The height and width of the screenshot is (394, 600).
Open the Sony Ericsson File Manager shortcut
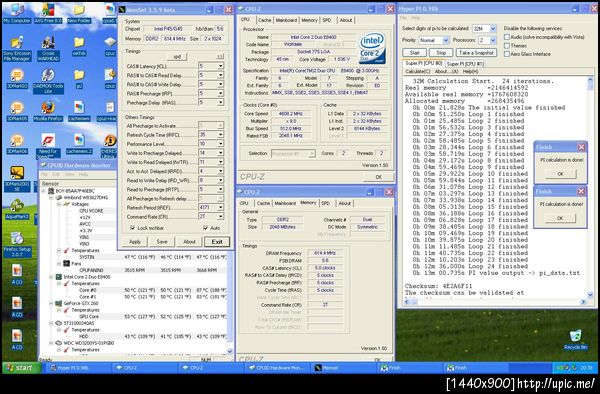[x=17, y=49]
